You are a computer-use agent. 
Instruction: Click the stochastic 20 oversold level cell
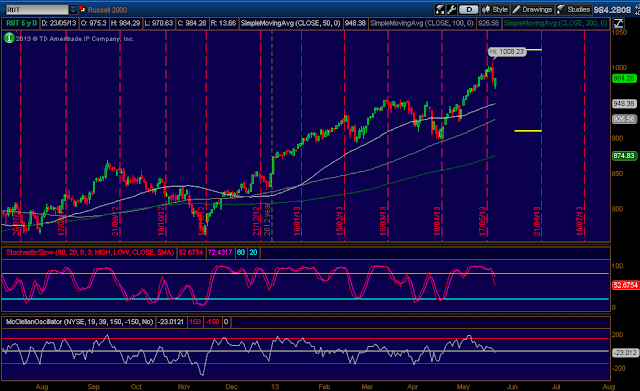pos(253,253)
